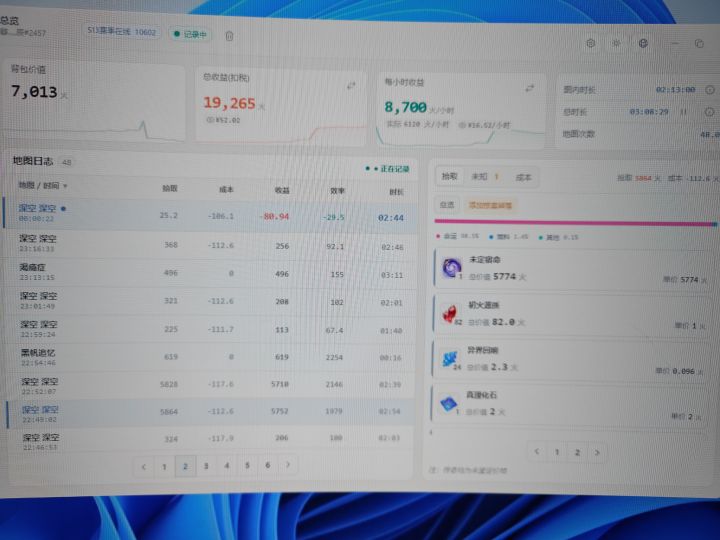
Task: Open map log page 4
Action: coord(227,466)
